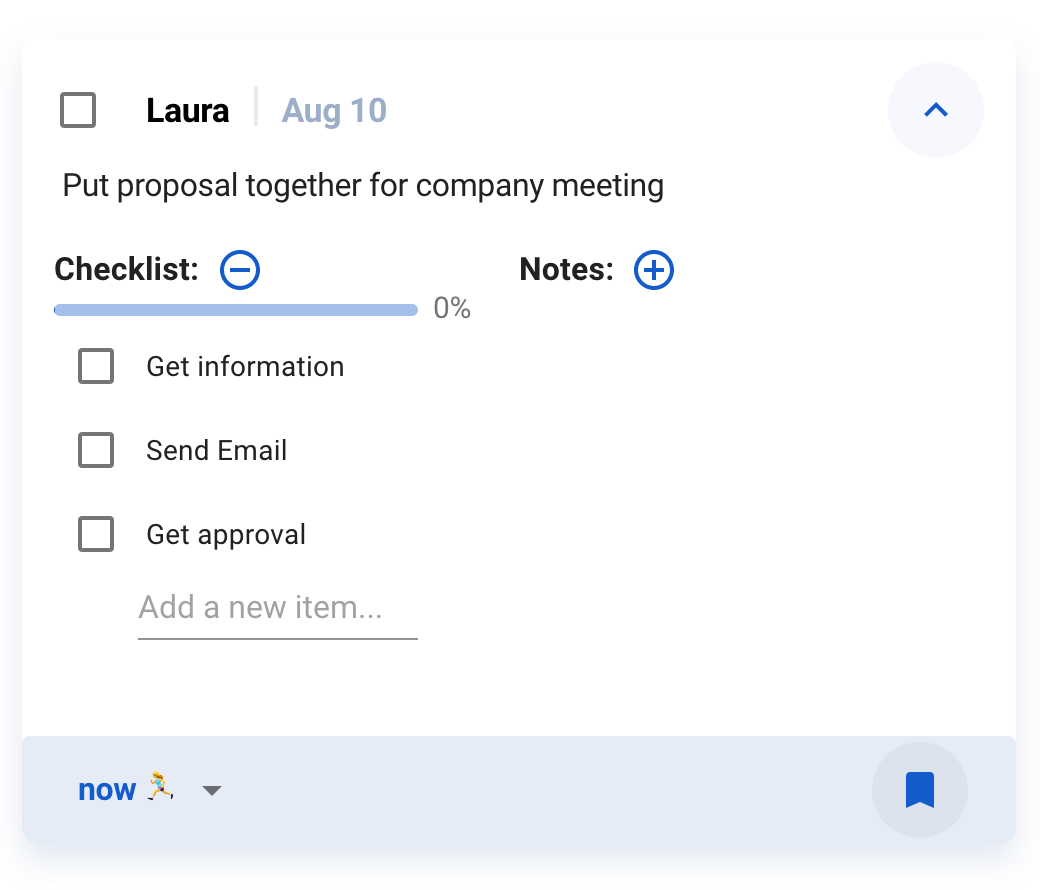1040x890 pixels.
Task: Collapse the task card with chevron
Action: click(935, 110)
